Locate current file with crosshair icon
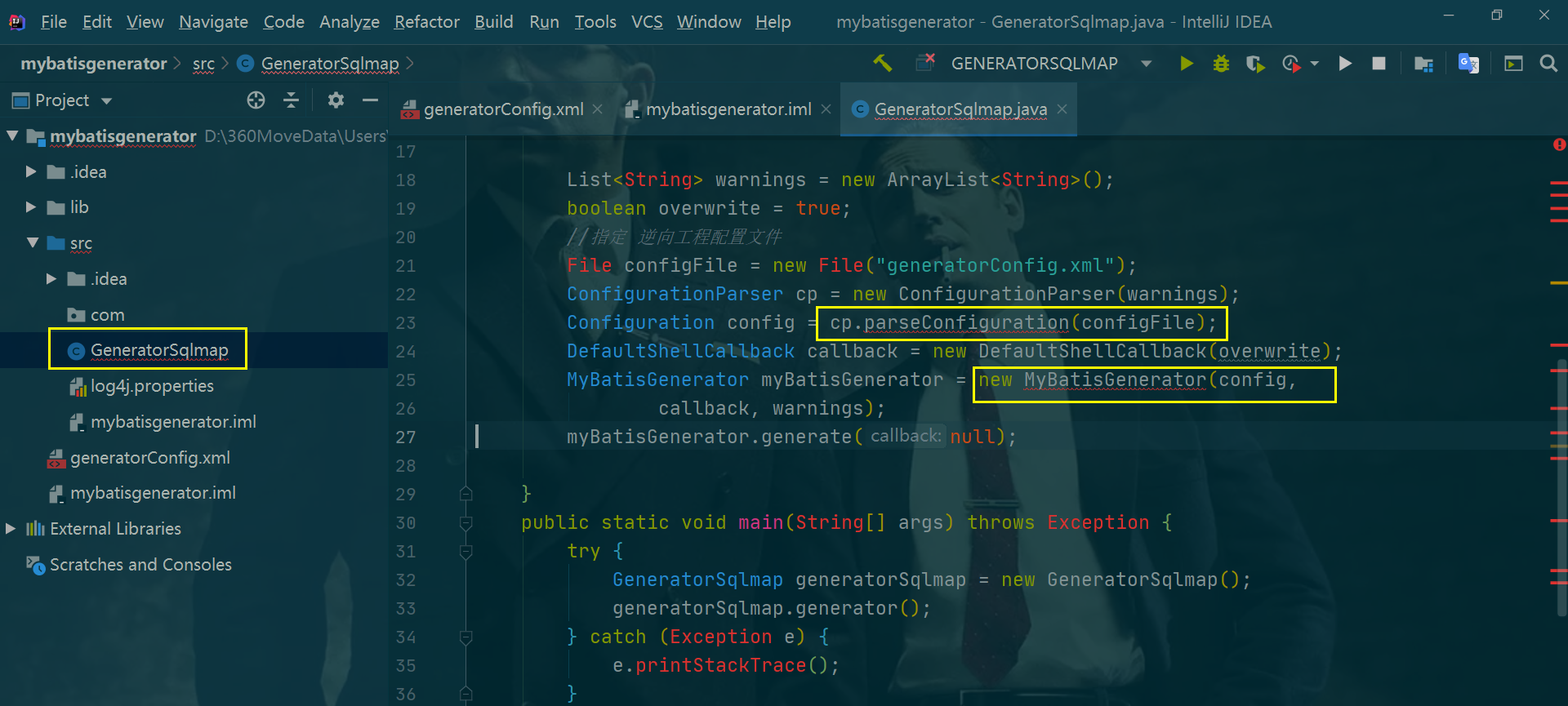Viewport: 1568px width, 706px height. point(256,100)
